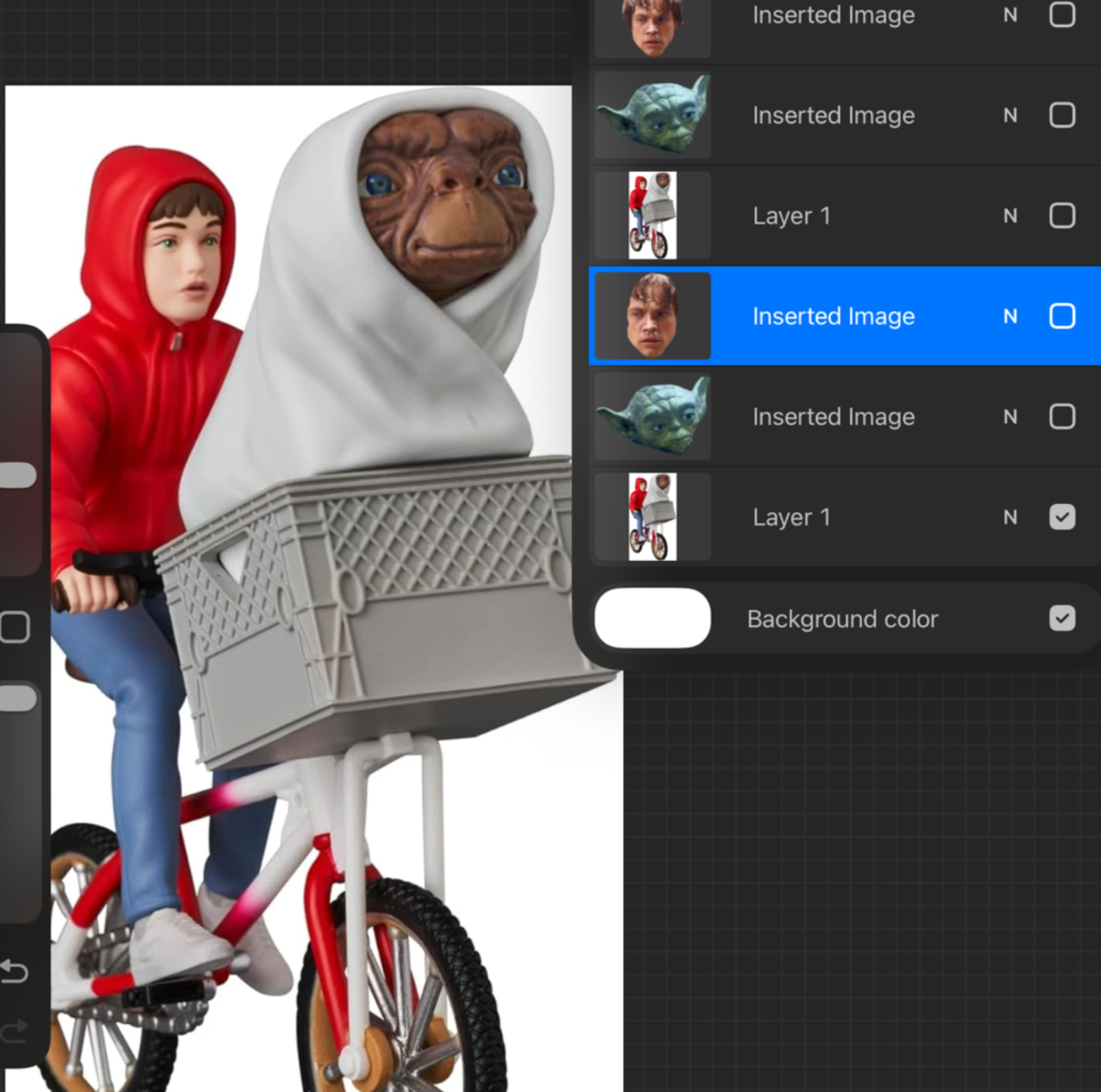
Task: Tap Yoda thumbnail directly above the unchecked Layer 1
Action: point(653,115)
